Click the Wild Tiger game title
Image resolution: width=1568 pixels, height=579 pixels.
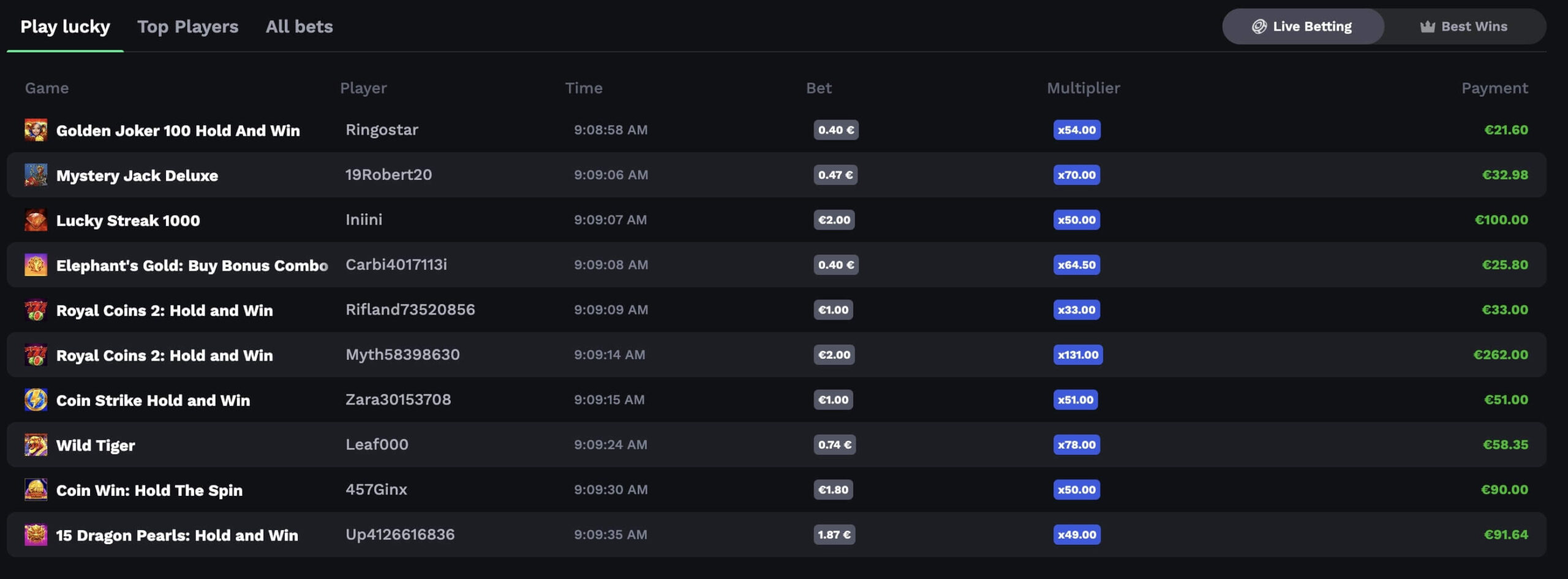click(x=96, y=446)
